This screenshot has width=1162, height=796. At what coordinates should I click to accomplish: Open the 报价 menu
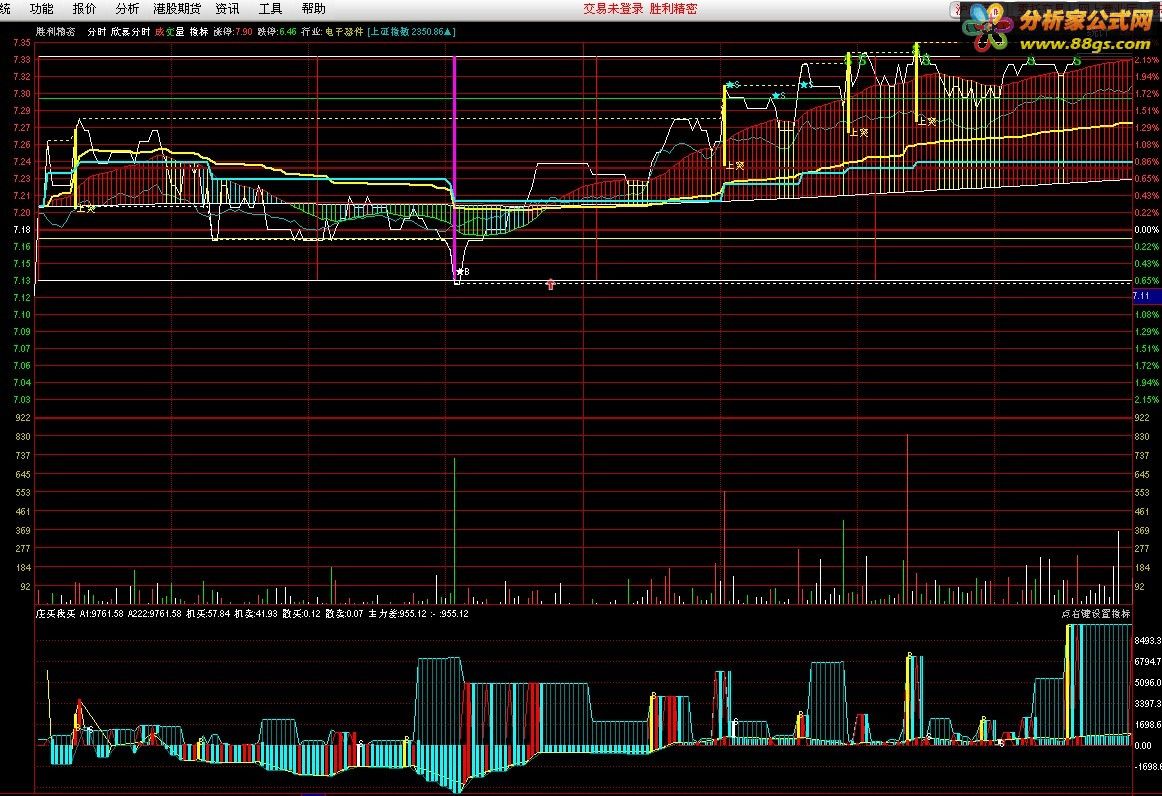84,9
